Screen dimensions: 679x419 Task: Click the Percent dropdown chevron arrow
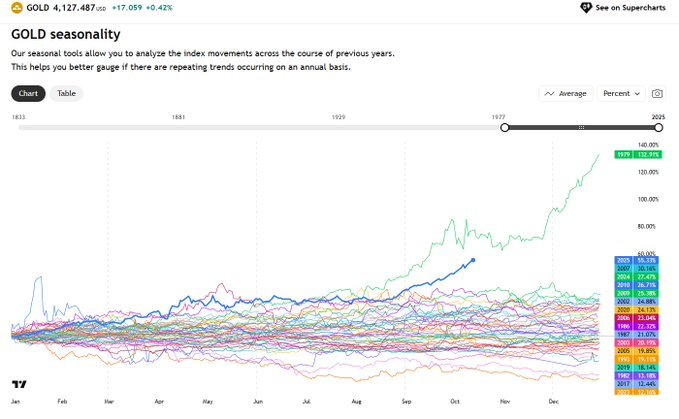click(637, 93)
